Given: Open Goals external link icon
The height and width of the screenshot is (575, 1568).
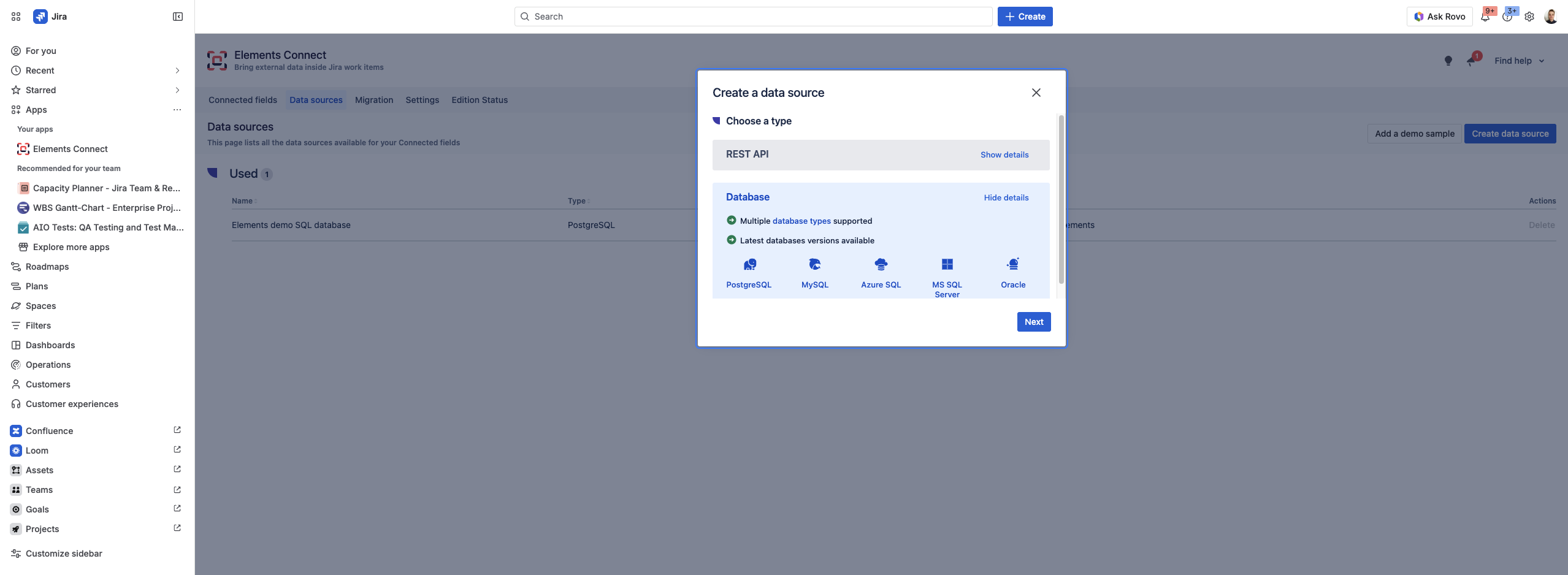Looking at the screenshot, I should click(x=177, y=509).
